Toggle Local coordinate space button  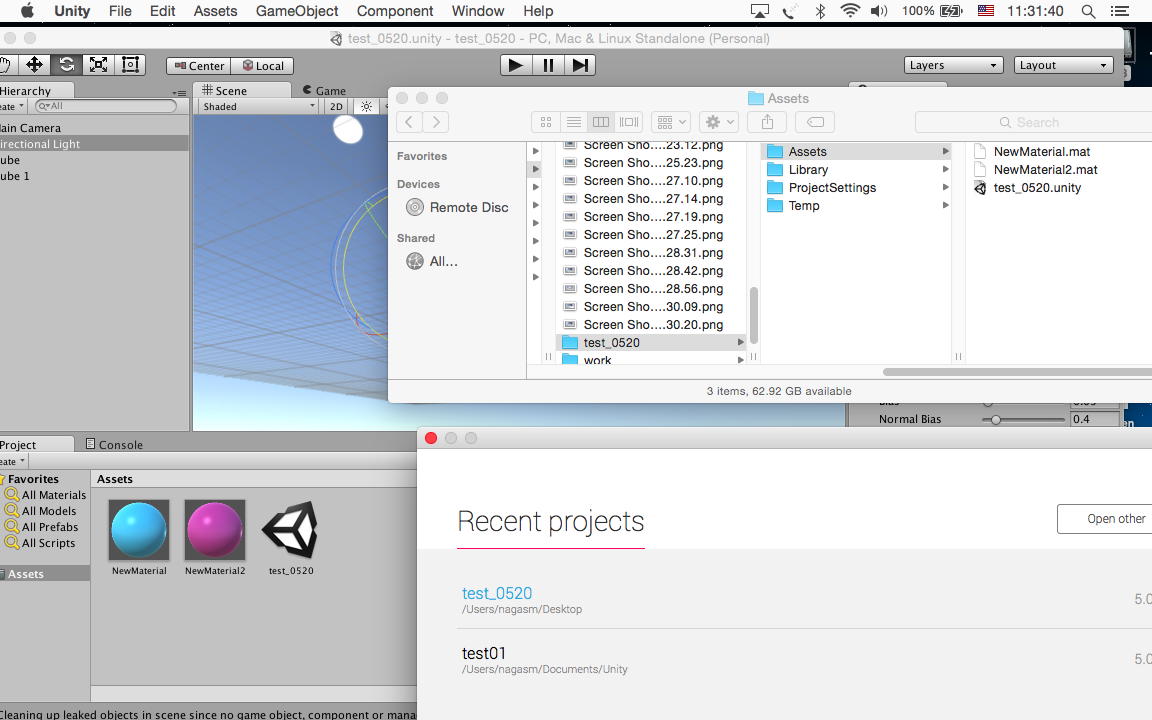pos(262,65)
